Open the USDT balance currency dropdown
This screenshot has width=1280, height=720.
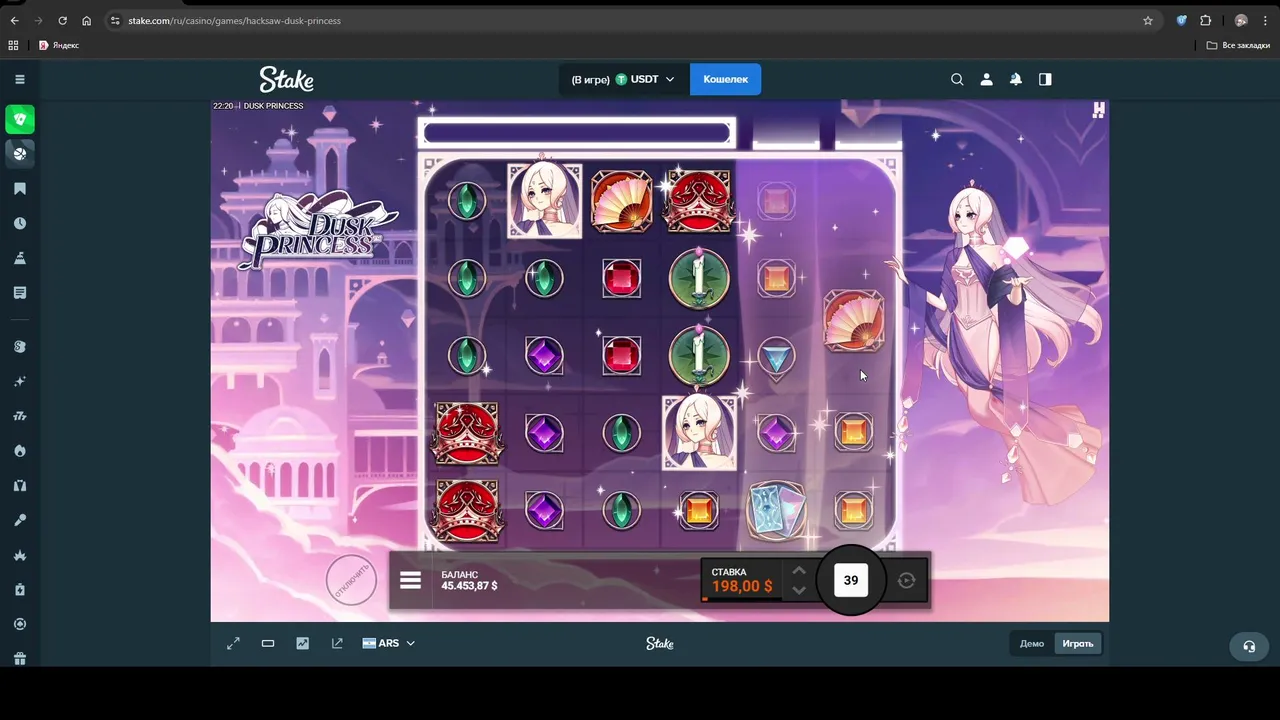(624, 79)
